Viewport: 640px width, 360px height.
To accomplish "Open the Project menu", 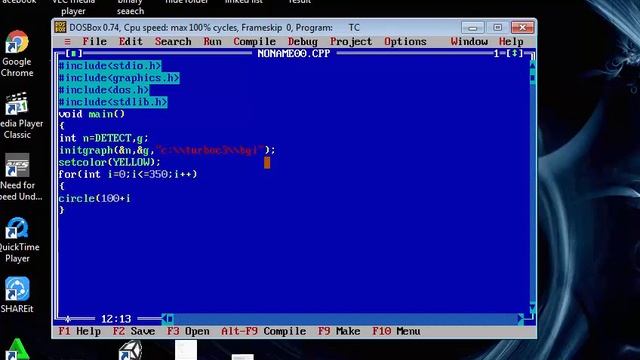I will click(351, 42).
